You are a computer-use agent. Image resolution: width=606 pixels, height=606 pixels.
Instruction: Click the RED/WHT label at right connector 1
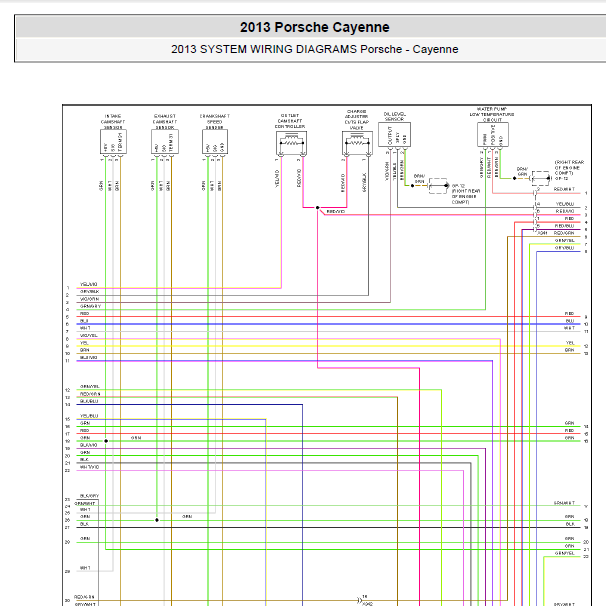[x=564, y=189]
